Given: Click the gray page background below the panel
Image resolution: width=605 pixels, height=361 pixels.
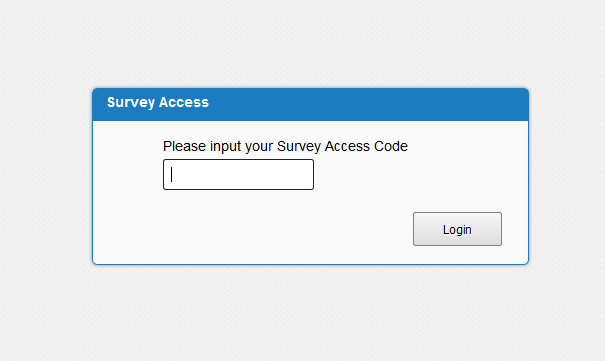Looking at the screenshot, I should point(302,313).
